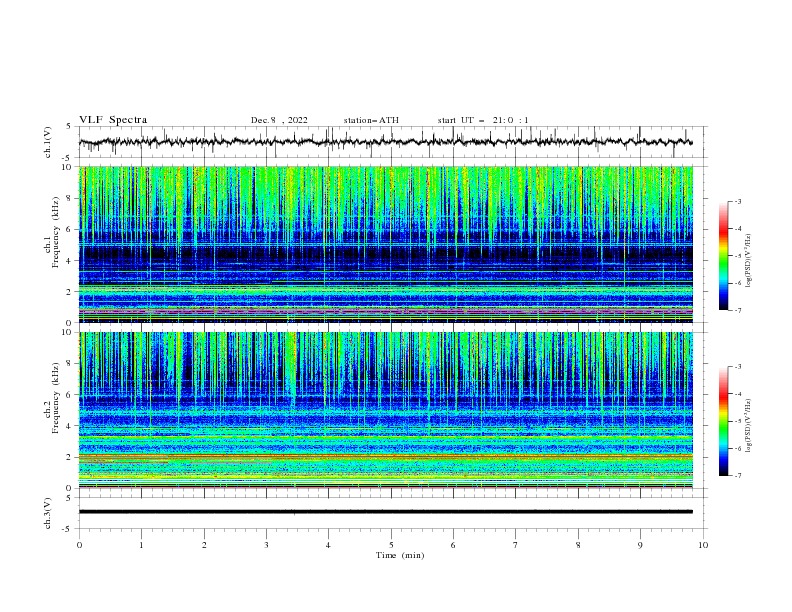The image size is (792, 612).
Task: Click the upper 'log(PSD)(V²/Hz)' colorbar label
Action: coord(749,261)
